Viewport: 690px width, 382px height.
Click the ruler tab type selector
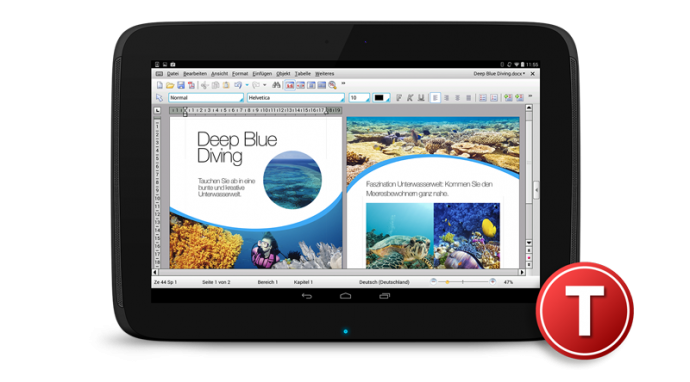(157, 110)
